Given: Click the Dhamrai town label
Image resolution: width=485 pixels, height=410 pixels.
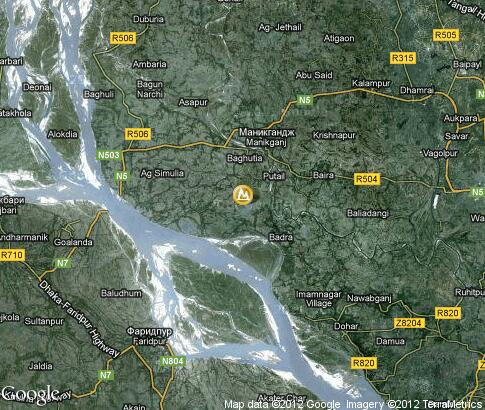Looking at the screenshot, I should [417, 90].
